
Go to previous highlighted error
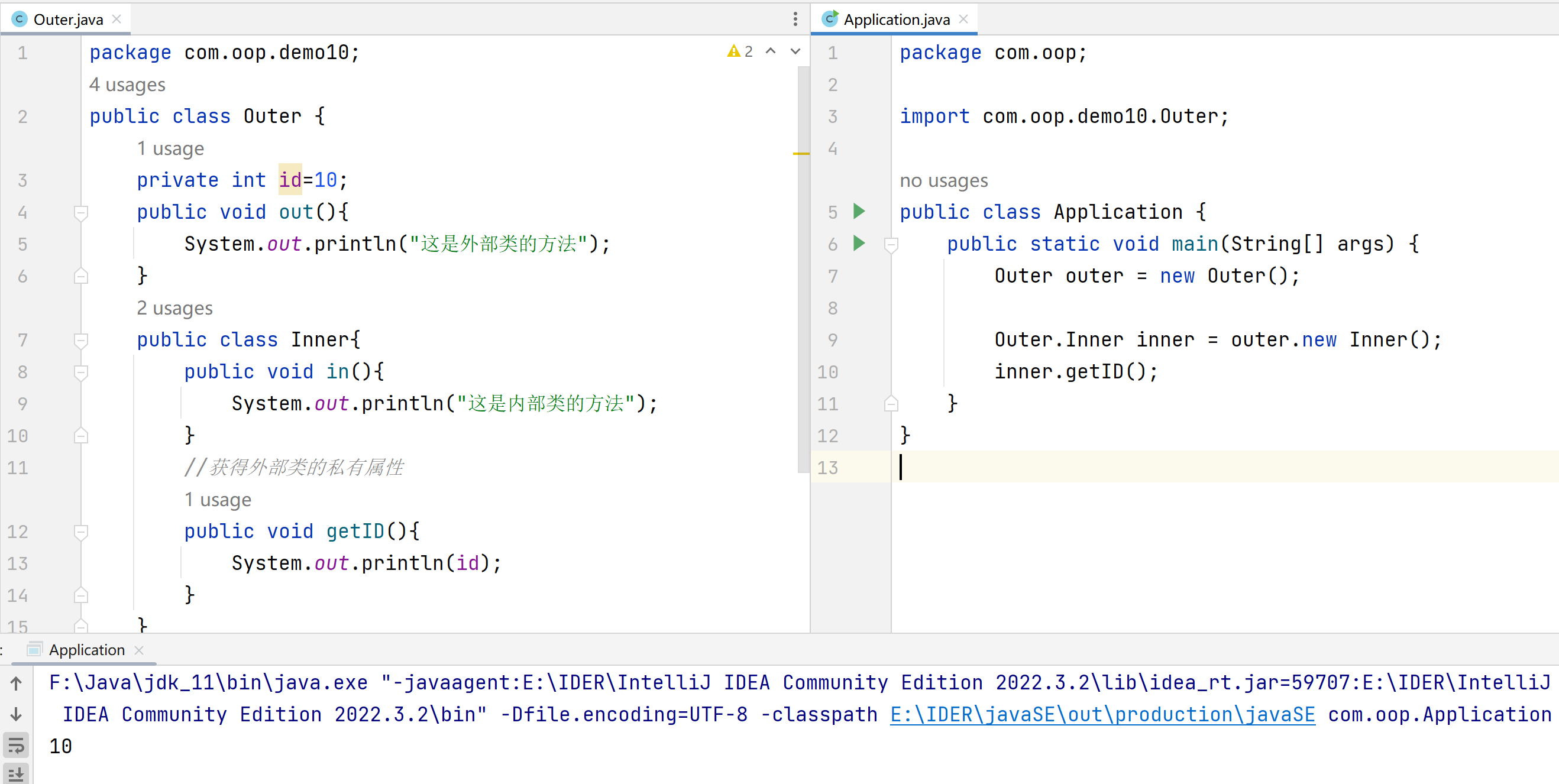point(771,51)
